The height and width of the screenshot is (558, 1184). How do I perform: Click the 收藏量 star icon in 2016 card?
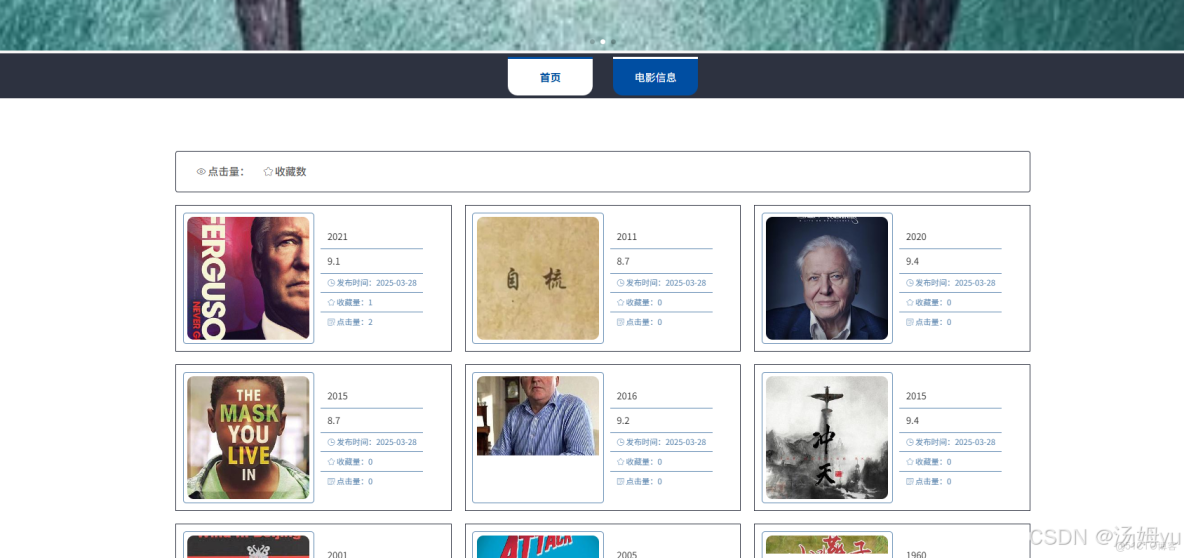pyautogui.click(x=621, y=461)
